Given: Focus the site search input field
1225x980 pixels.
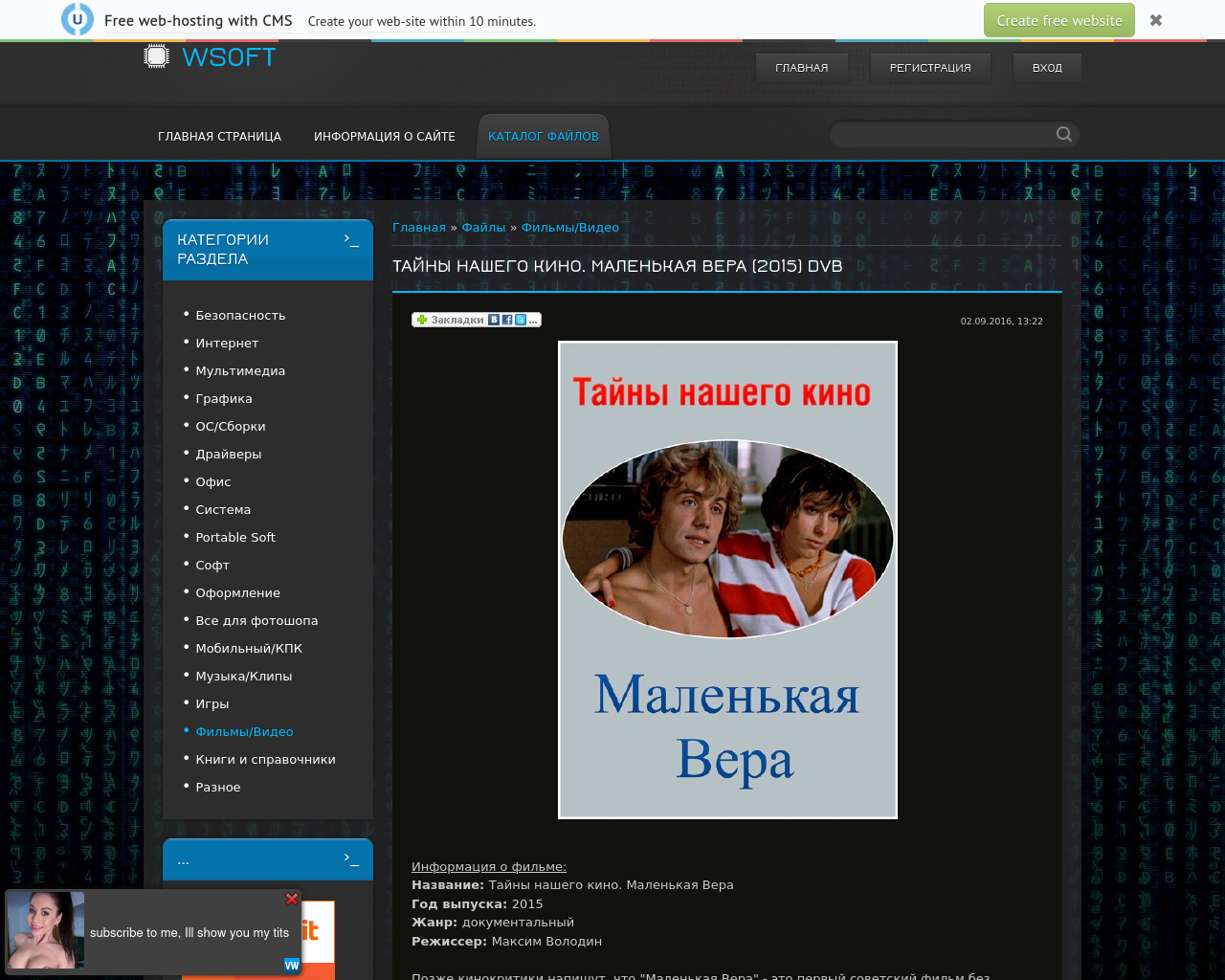Looking at the screenshot, I should pyautogui.click(x=942, y=134).
